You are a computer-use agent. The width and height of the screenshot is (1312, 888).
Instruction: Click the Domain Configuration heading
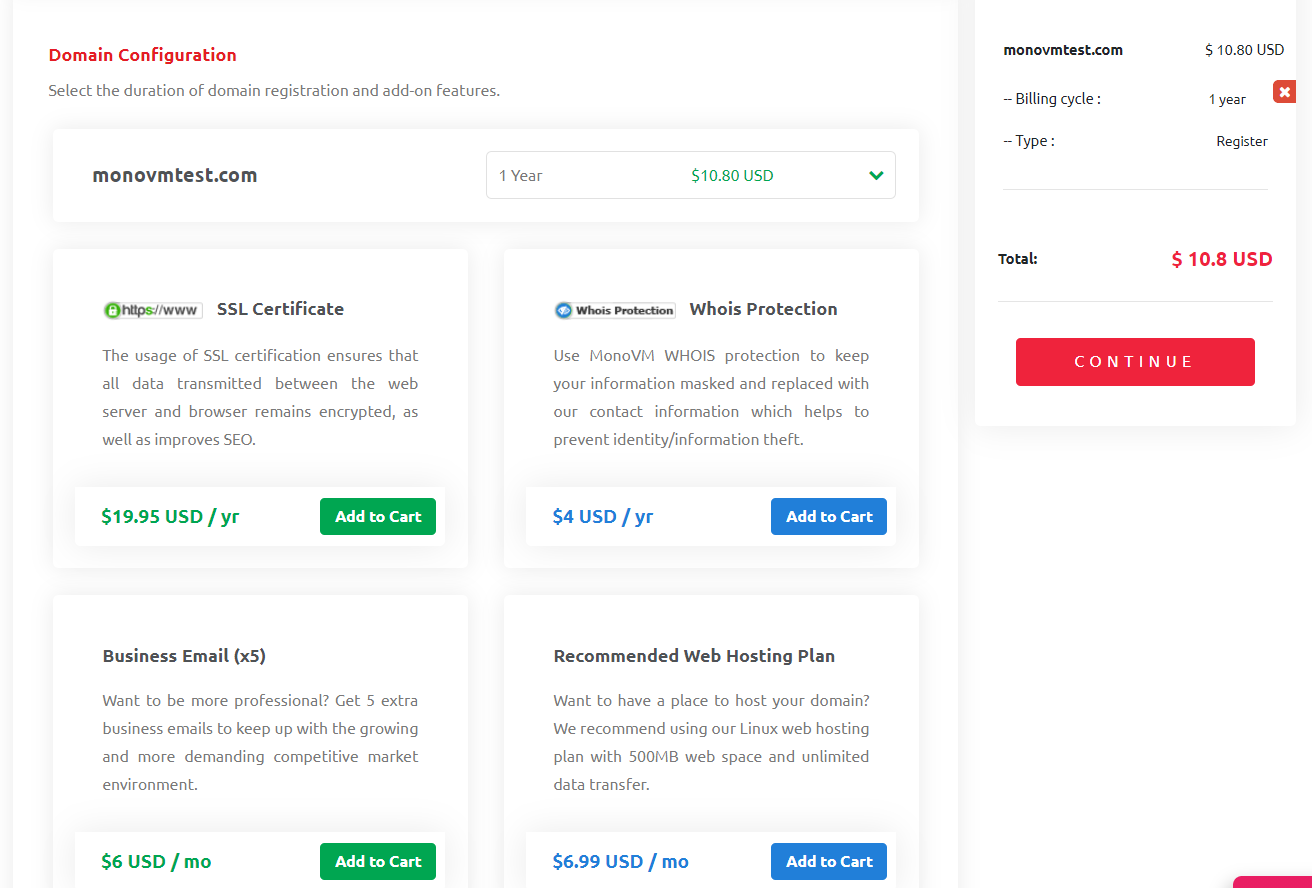pyautogui.click(x=143, y=55)
